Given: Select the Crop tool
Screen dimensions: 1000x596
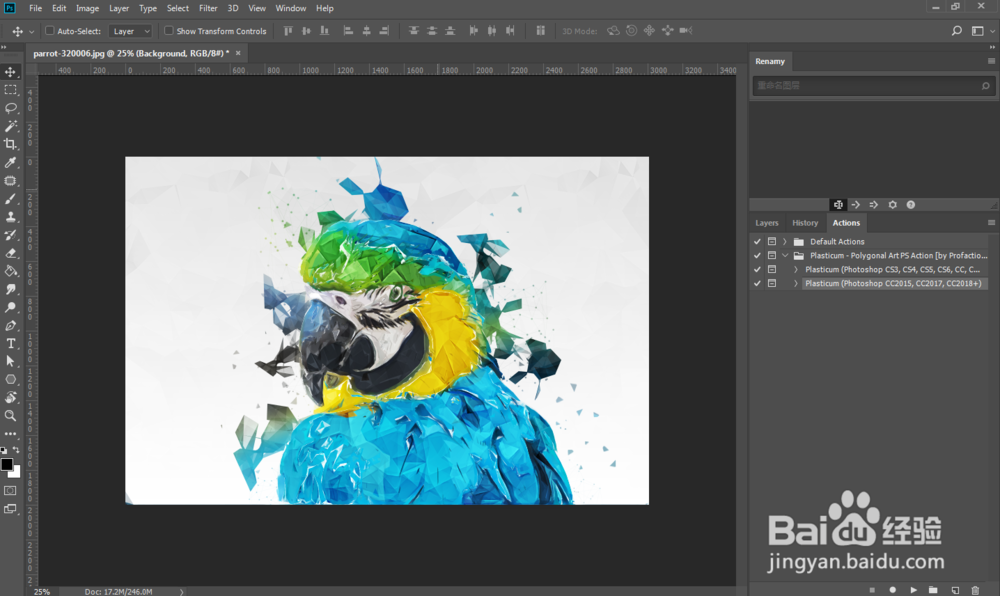Looking at the screenshot, I should pos(10,144).
